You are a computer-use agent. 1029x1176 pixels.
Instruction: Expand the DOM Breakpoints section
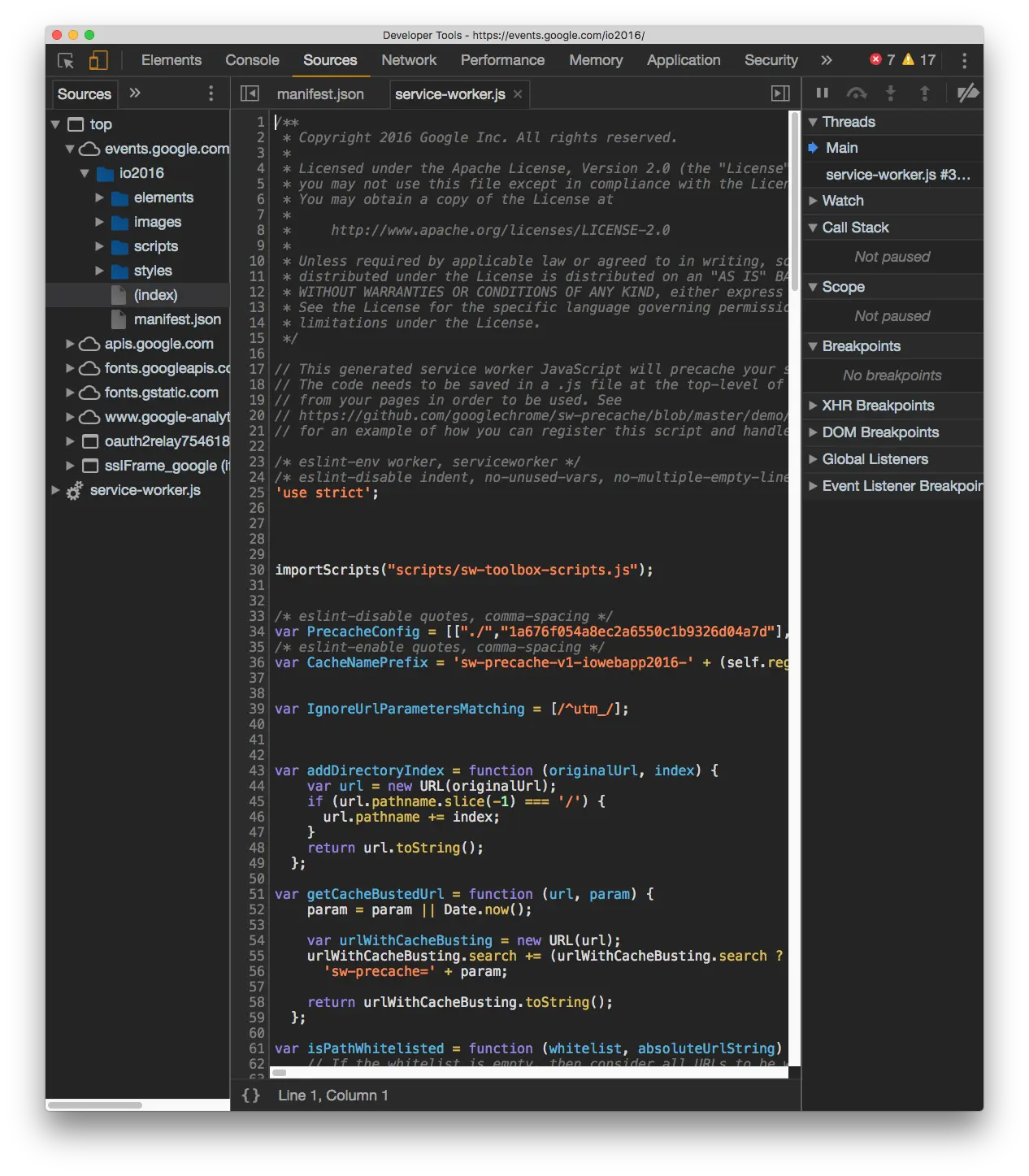coord(892,432)
